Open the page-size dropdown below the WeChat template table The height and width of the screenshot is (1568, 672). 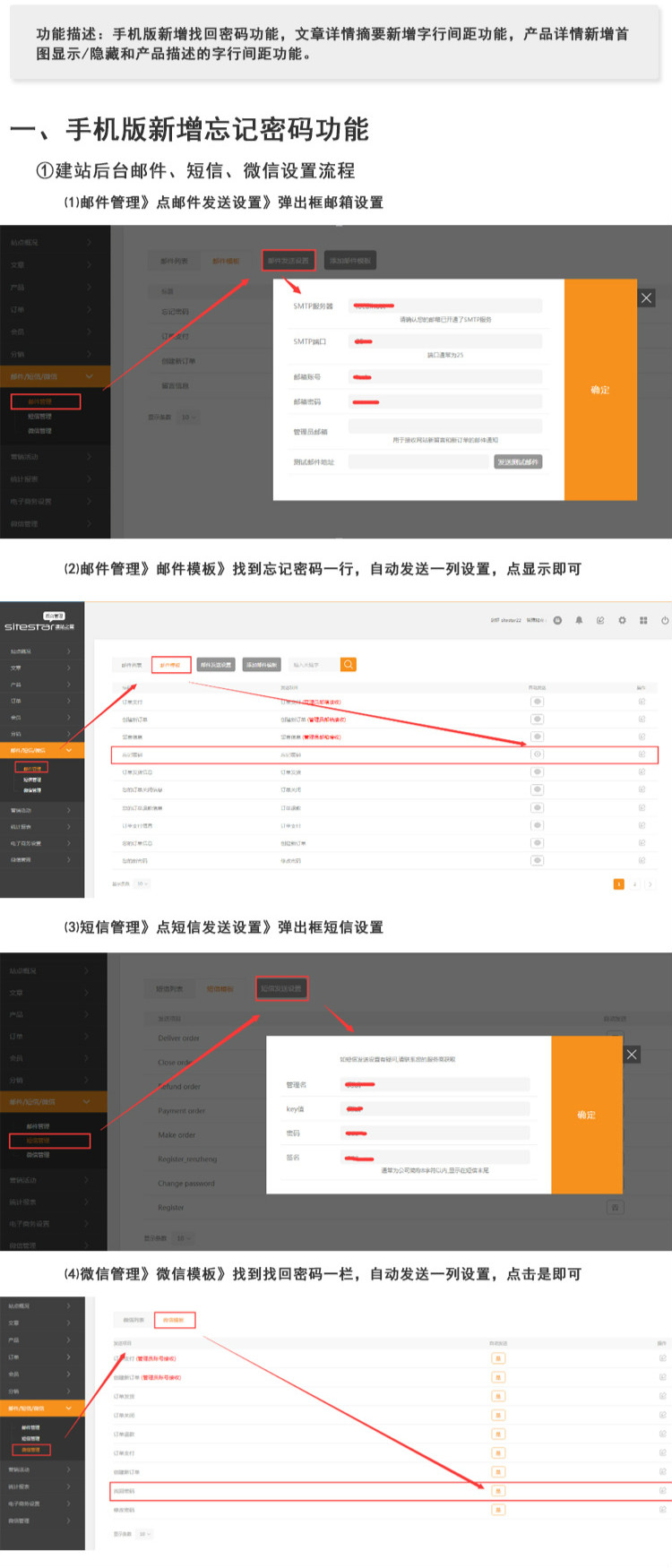(x=143, y=1534)
